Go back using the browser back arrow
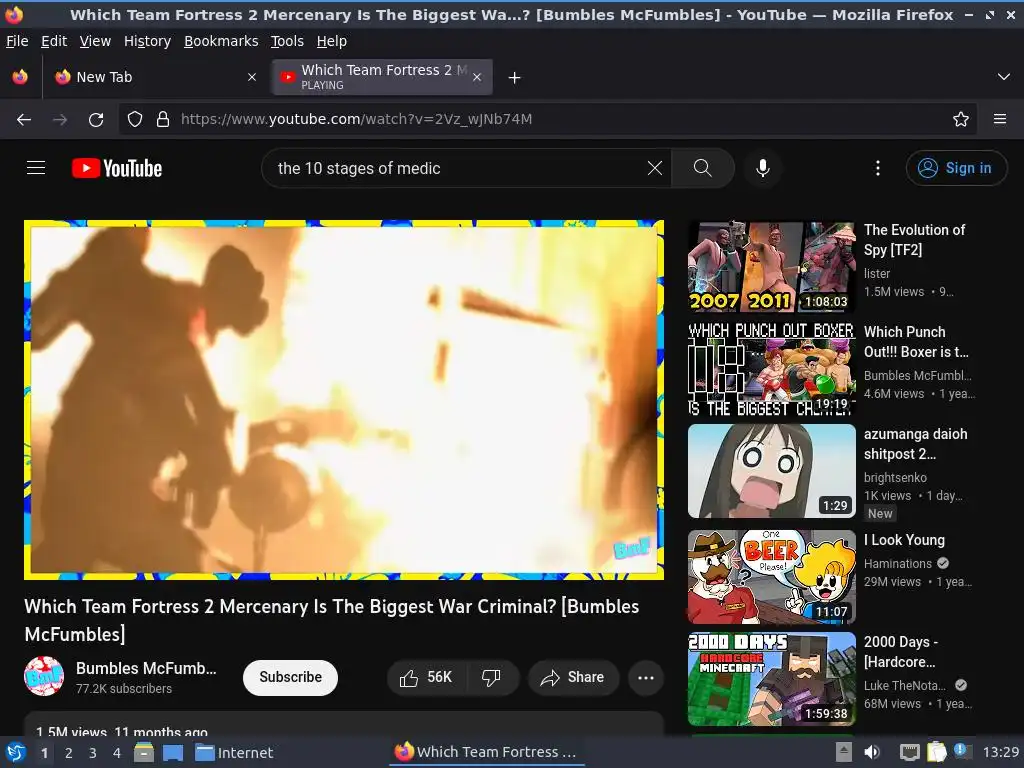This screenshot has height=768, width=1024. pyautogui.click(x=24, y=120)
